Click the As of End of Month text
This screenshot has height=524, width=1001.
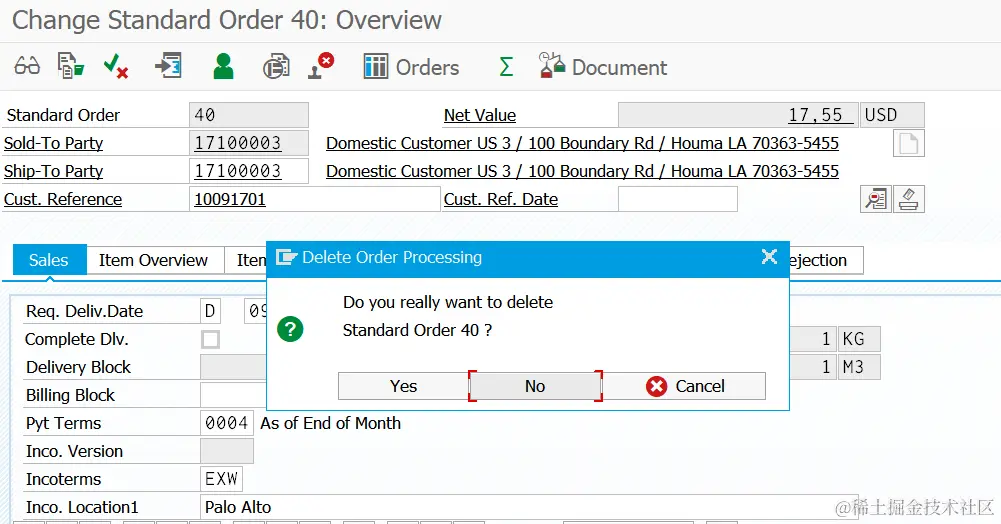click(x=331, y=423)
